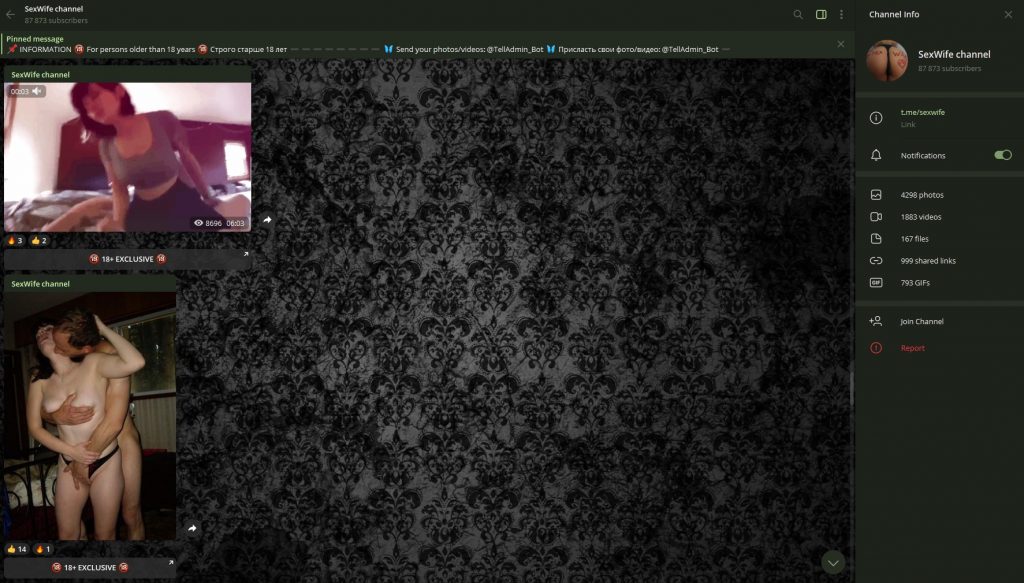Screen dimensions: 1024x583
Task: Add a fire reaction on the first post
Action: pos(15,241)
